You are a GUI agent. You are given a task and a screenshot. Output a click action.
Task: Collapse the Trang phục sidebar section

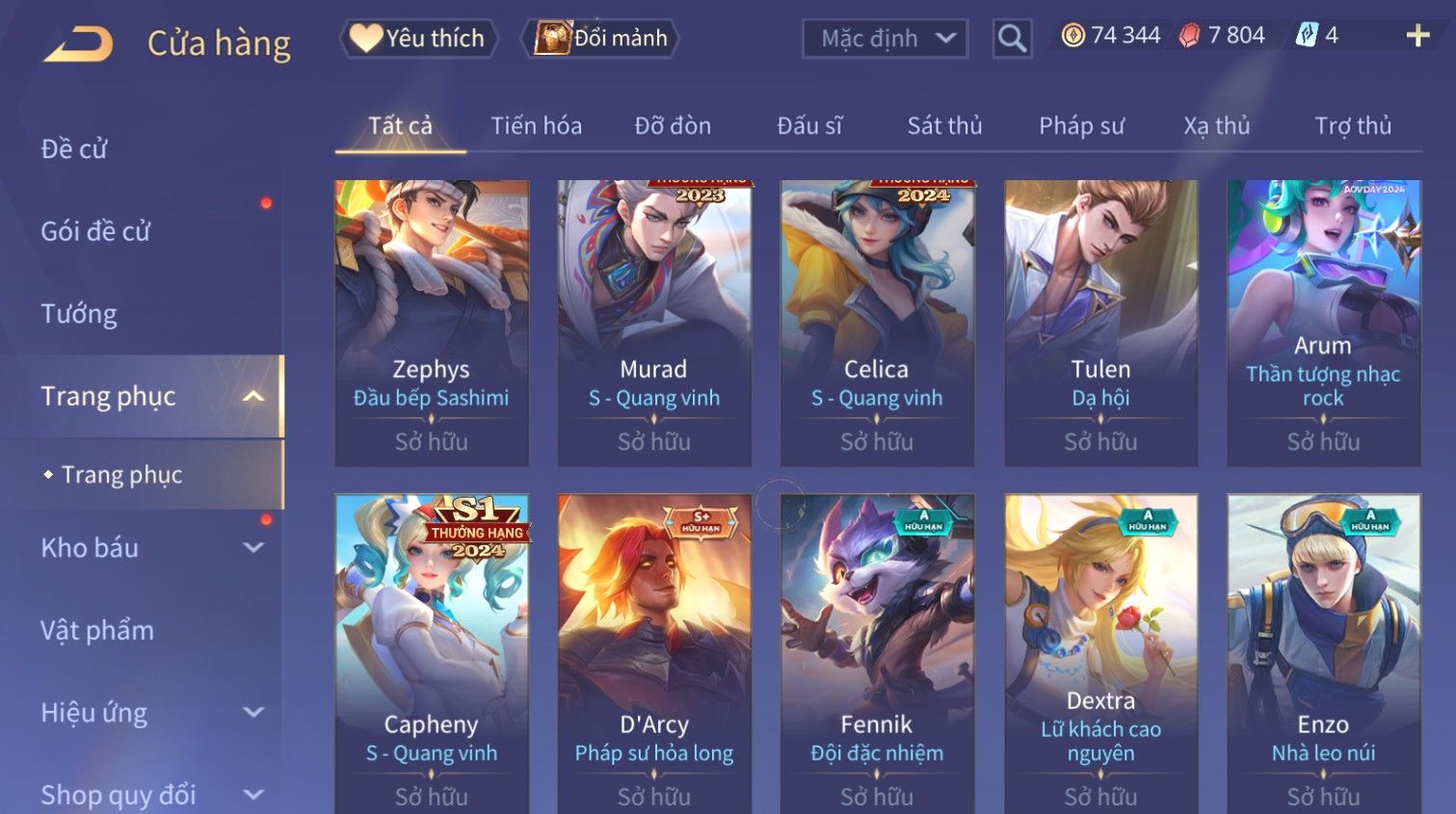(253, 396)
